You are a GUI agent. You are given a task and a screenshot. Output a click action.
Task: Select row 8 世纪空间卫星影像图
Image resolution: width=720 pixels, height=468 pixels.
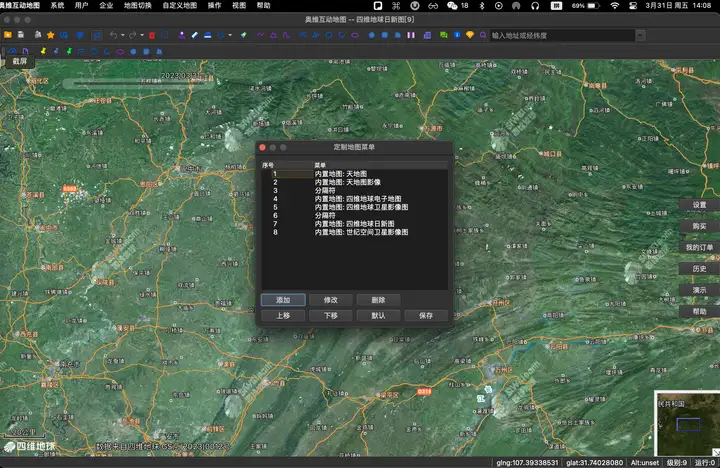click(354, 232)
